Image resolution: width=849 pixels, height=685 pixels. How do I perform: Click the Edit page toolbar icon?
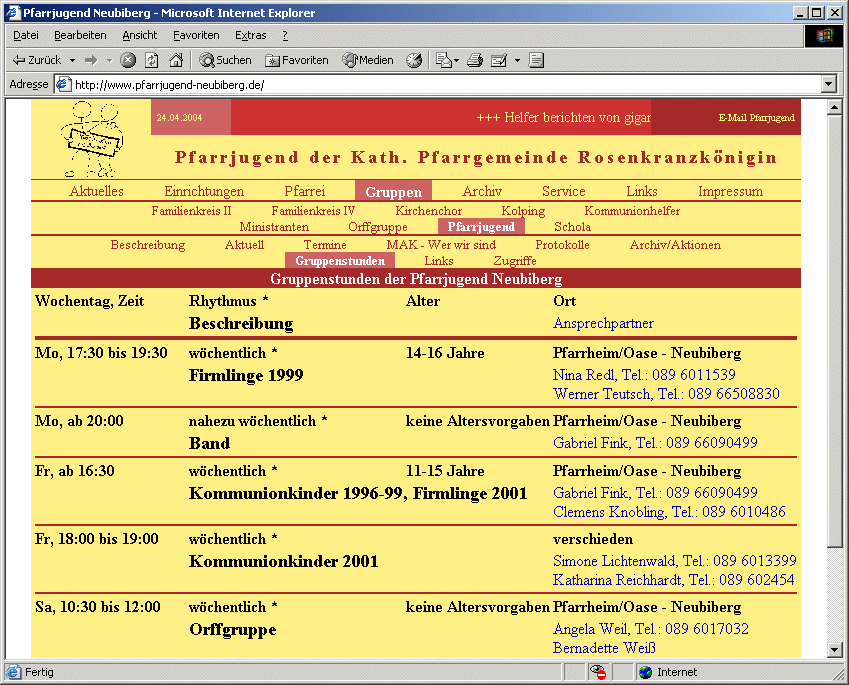(499, 60)
